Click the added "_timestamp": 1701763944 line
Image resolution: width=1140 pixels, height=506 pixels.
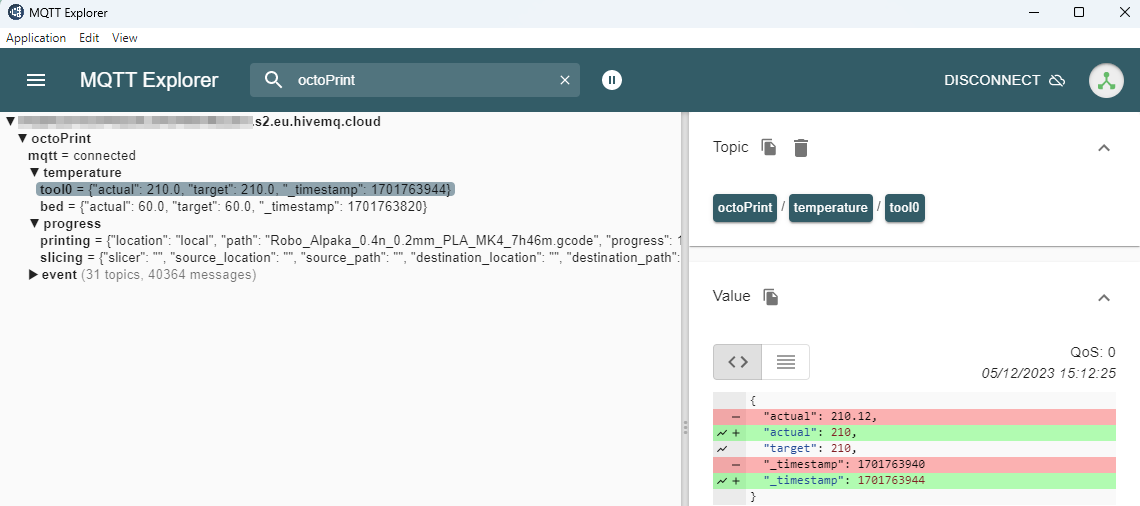click(x=914, y=481)
